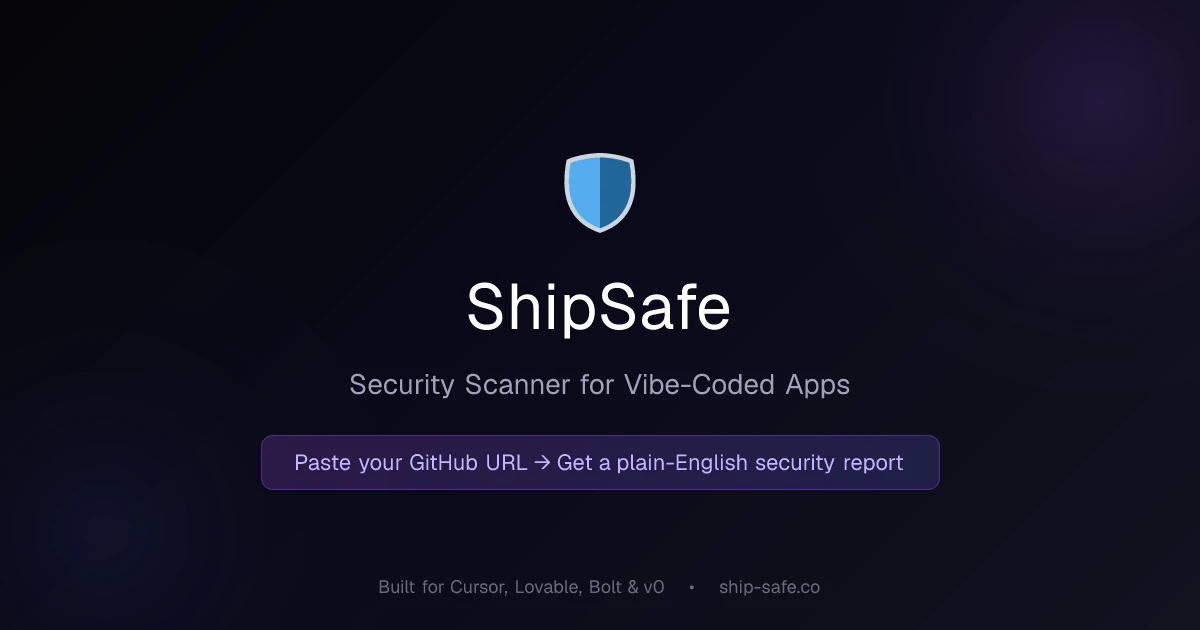The image size is (1200, 630).
Task: Click the word Lovable in the footer
Action: 547,587
